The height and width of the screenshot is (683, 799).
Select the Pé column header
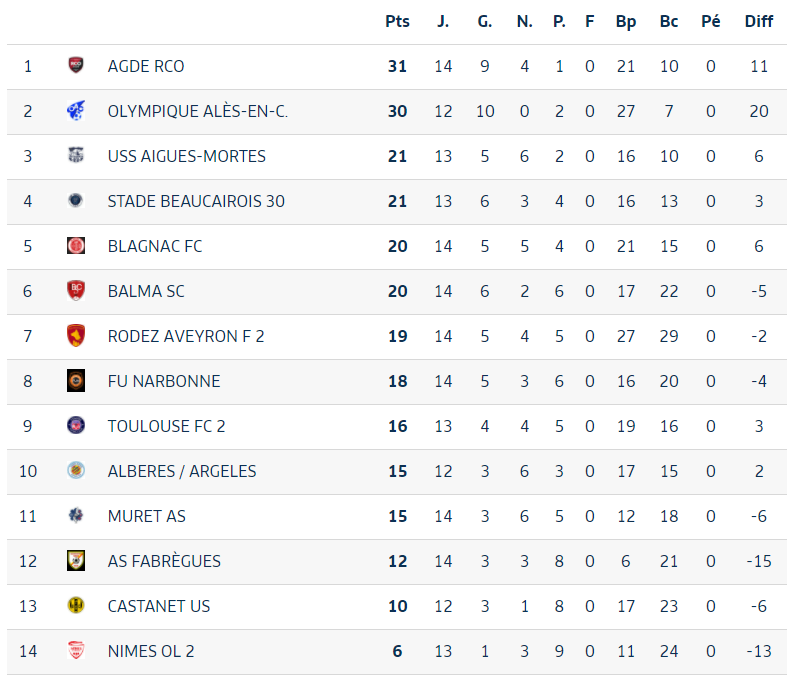click(x=711, y=21)
